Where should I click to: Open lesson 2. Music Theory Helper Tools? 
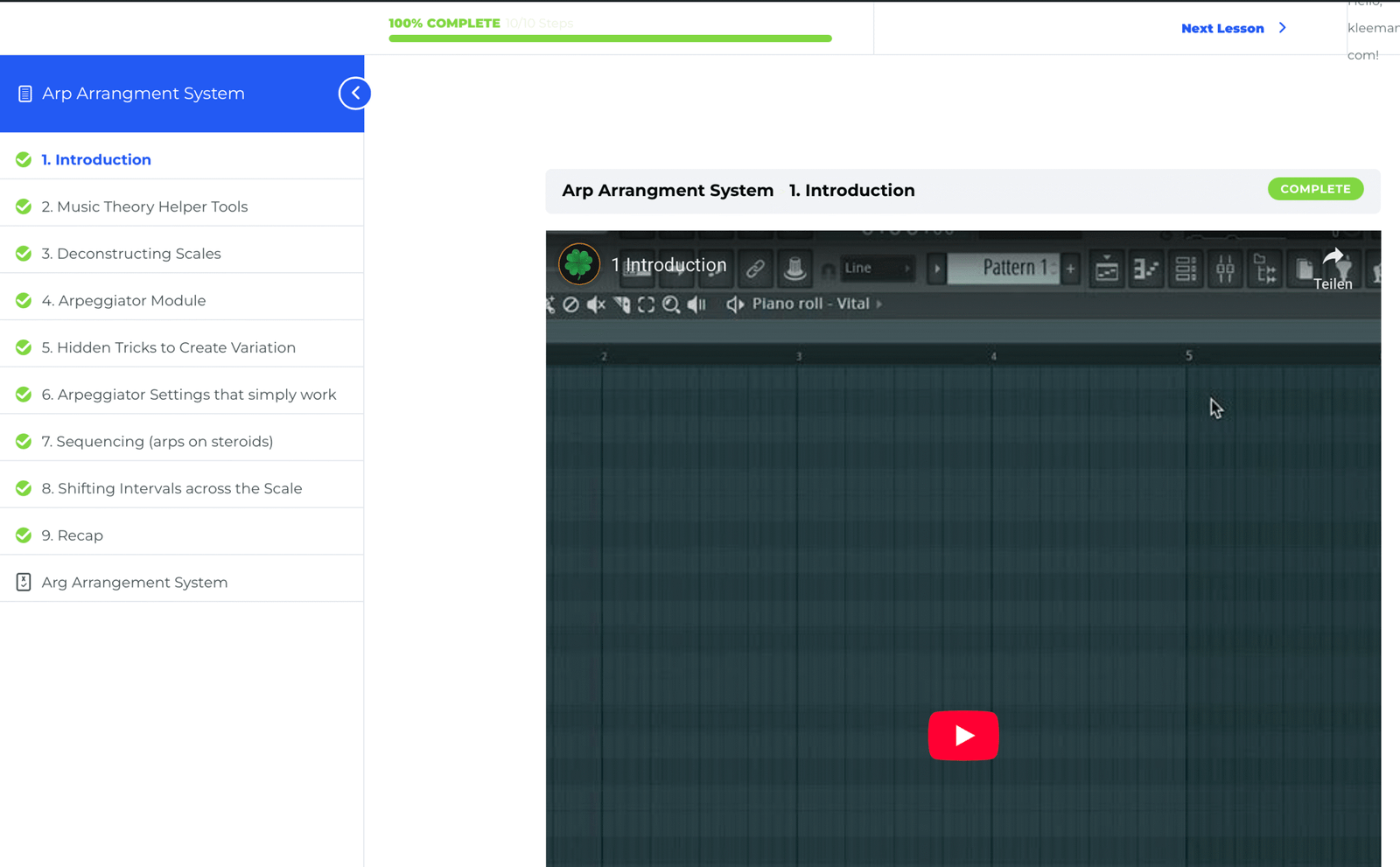click(144, 206)
